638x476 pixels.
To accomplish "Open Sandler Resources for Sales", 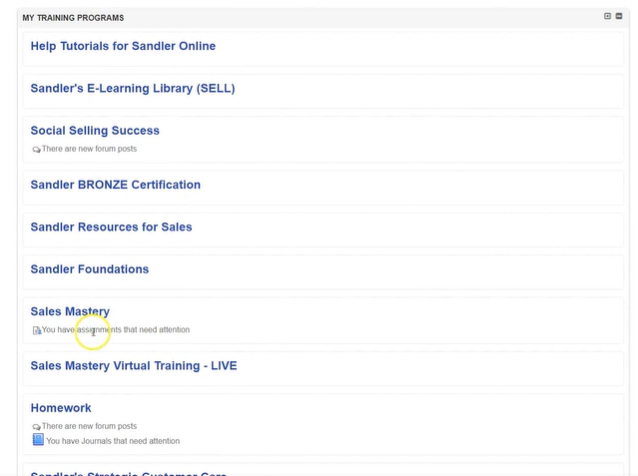I will (x=111, y=227).
